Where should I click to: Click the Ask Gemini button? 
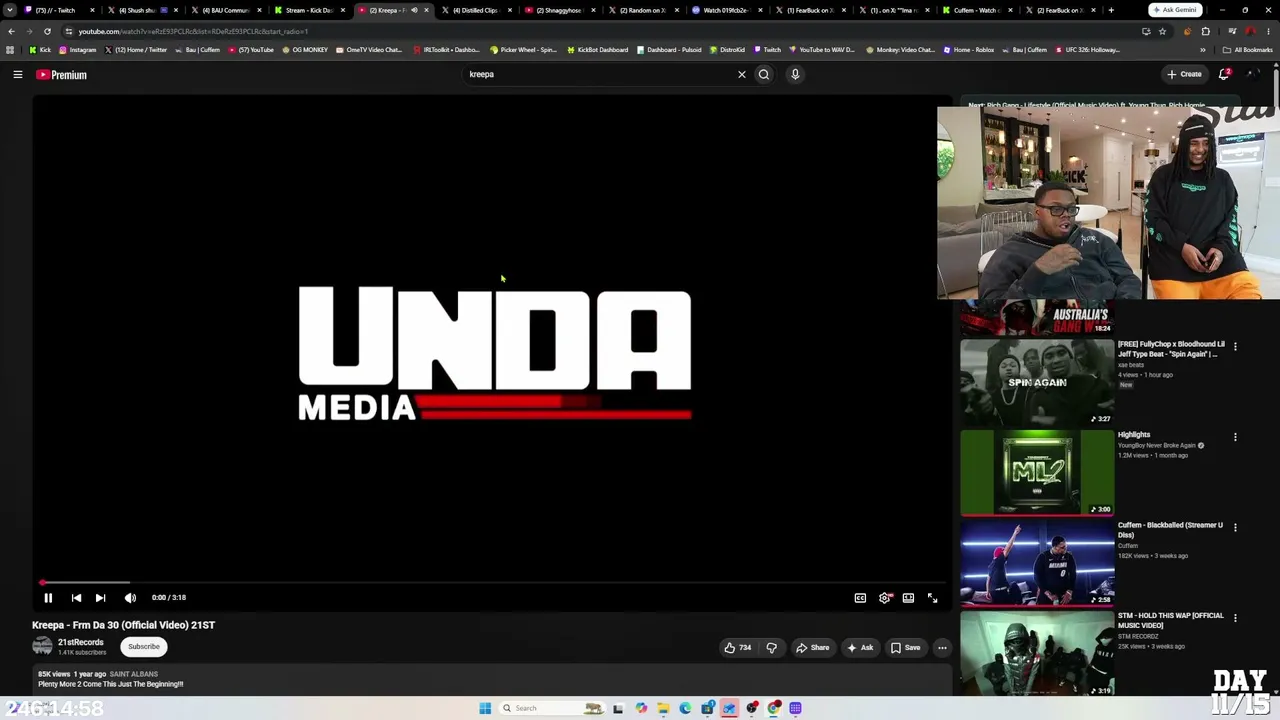pos(1175,10)
